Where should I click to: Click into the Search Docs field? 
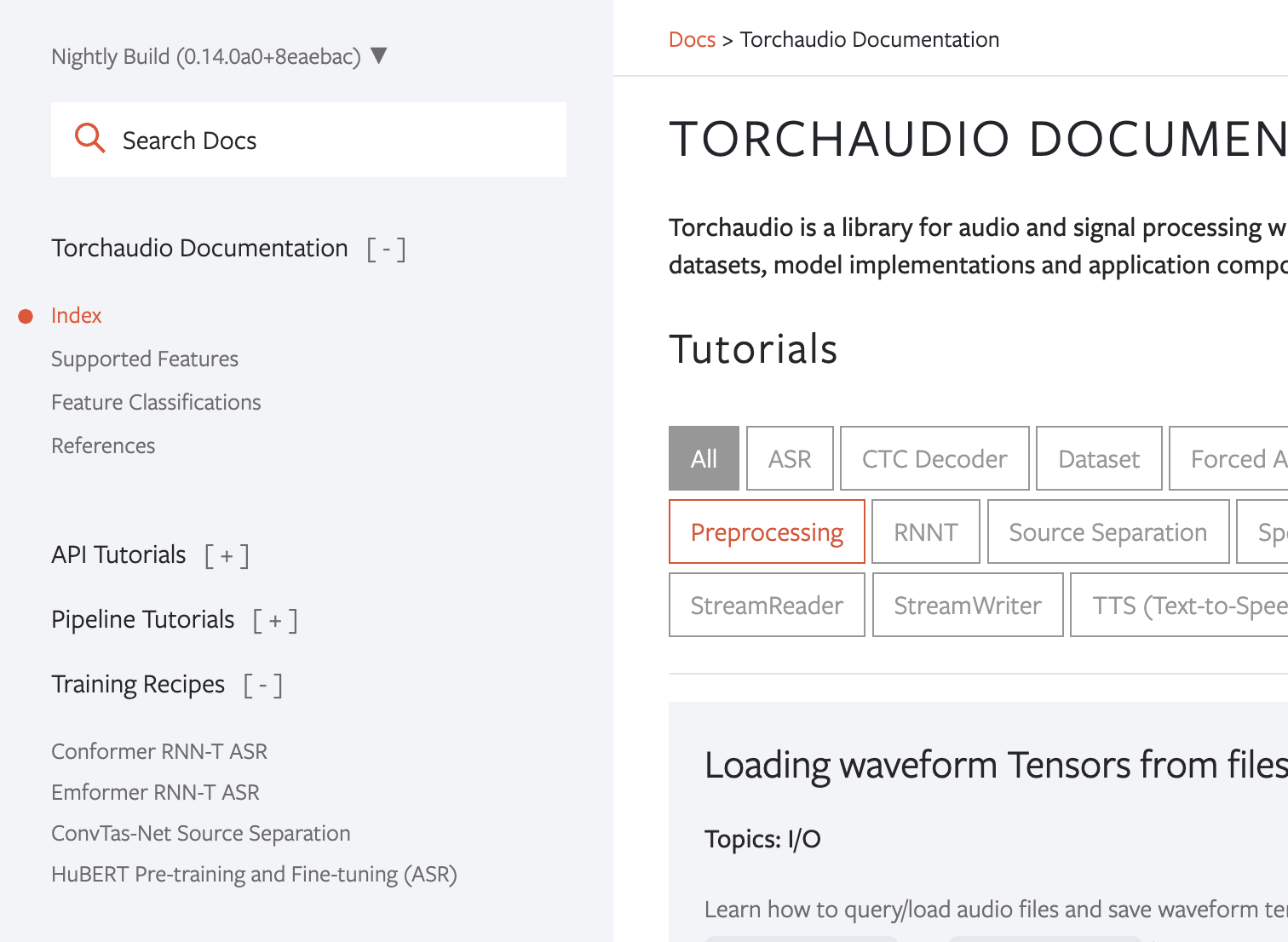(308, 140)
